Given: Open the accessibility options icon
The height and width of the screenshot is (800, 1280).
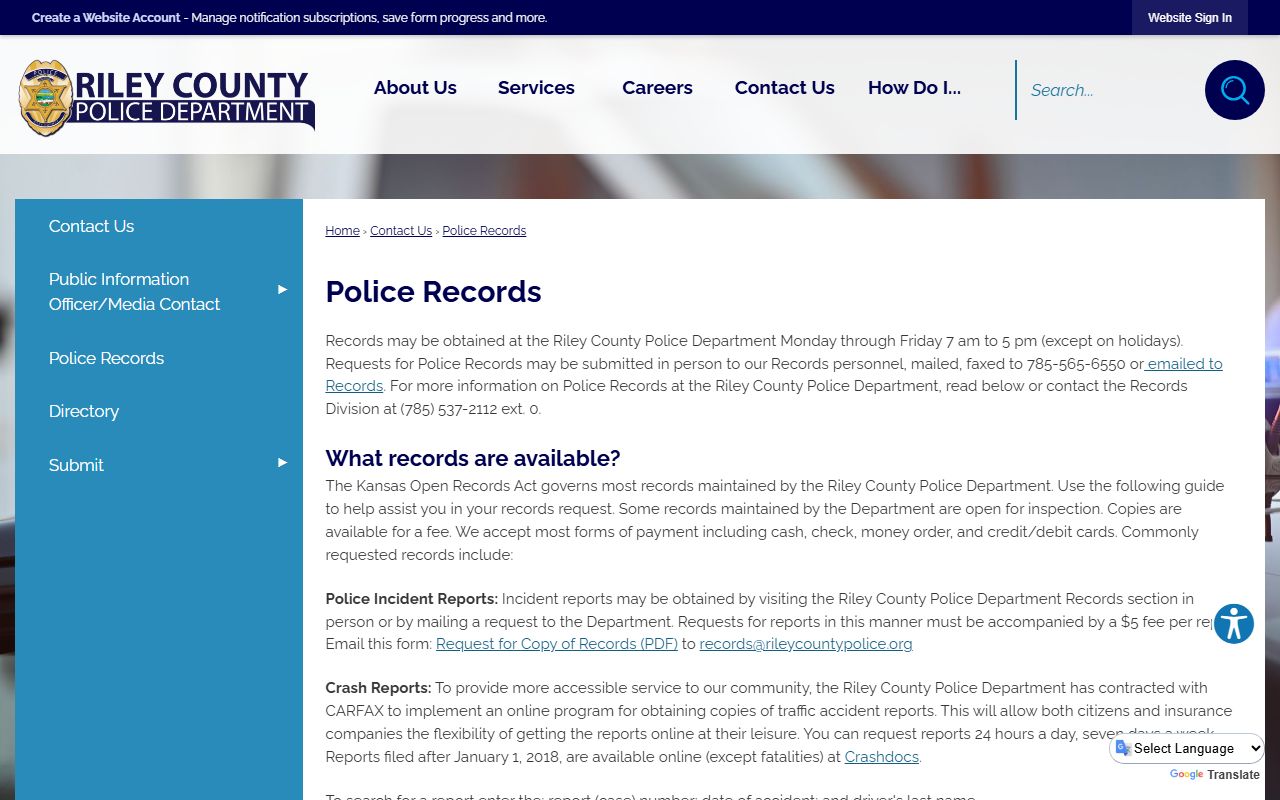Looking at the screenshot, I should coord(1234,624).
